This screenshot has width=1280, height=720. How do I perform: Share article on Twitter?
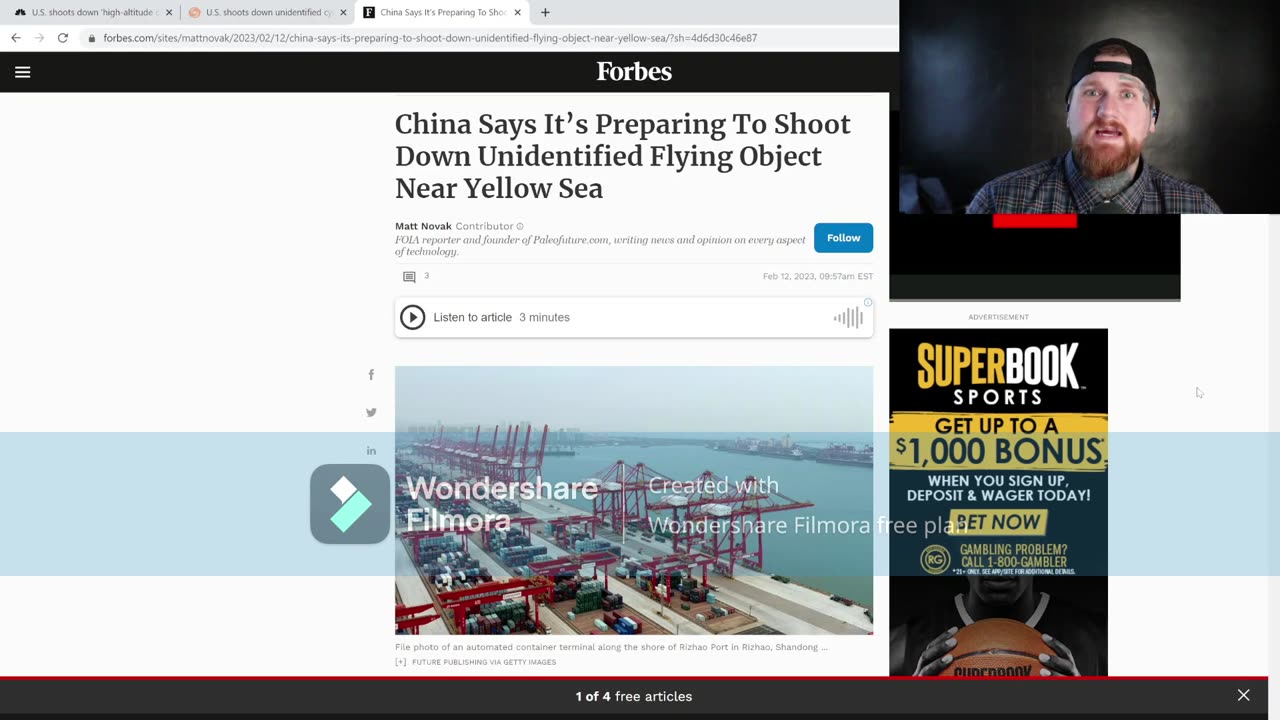pos(371,412)
